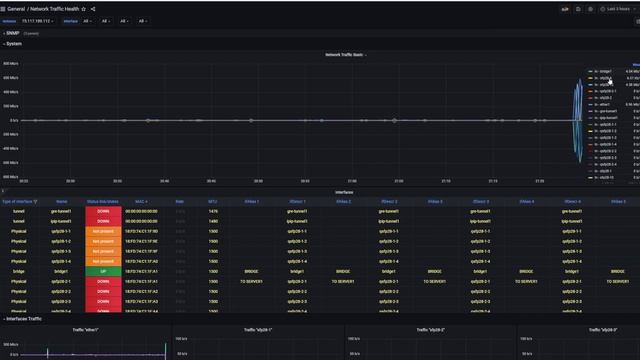Open the Network Traffic Basic panel title menu

click(345, 55)
